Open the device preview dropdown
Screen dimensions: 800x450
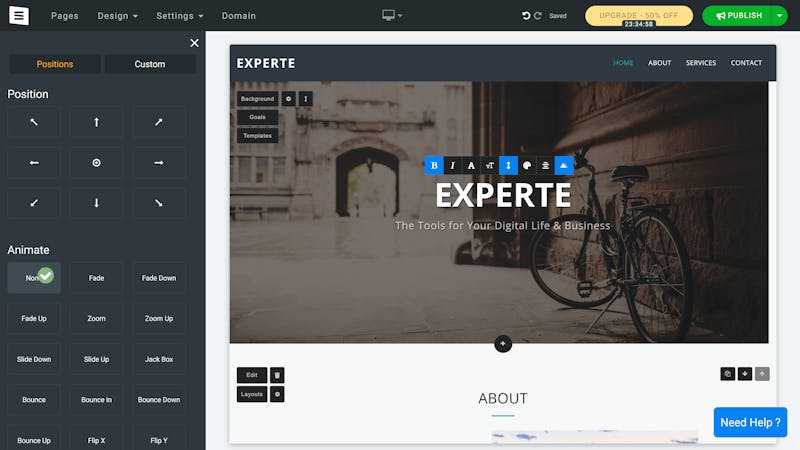(392, 15)
